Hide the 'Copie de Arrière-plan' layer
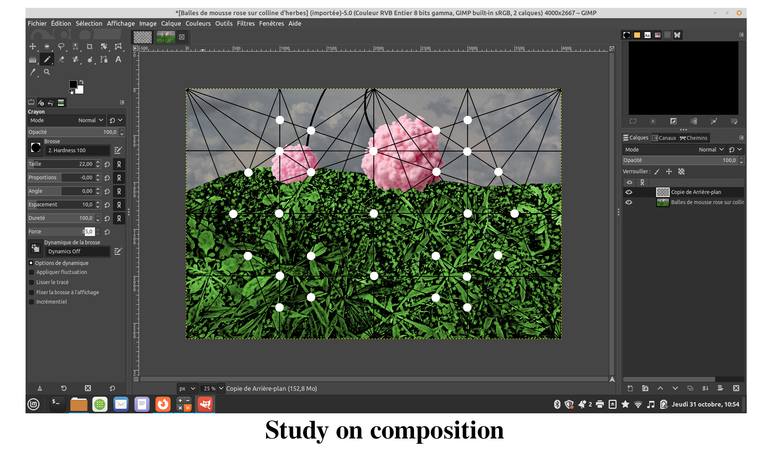770x451 pixels. 629,192
